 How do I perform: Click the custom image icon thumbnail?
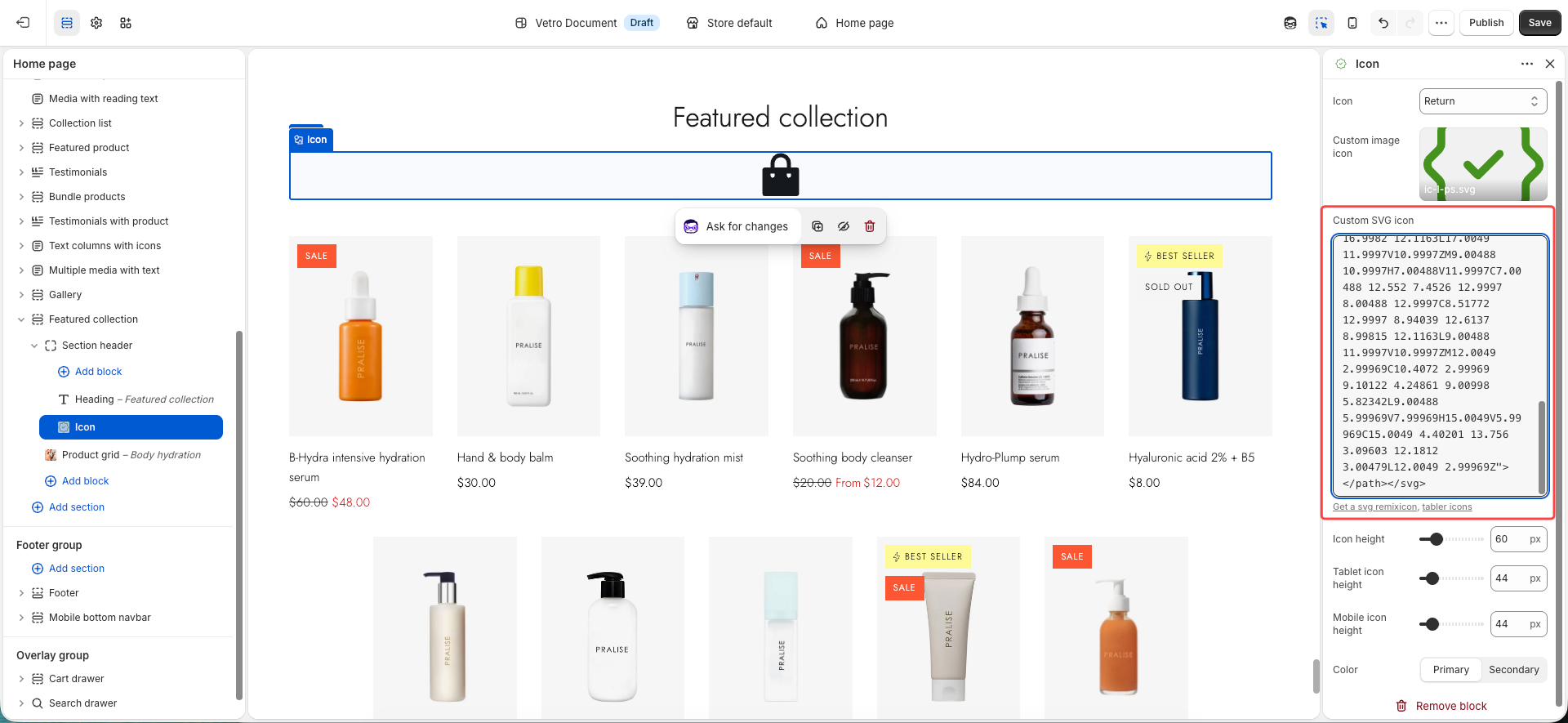point(1483,164)
